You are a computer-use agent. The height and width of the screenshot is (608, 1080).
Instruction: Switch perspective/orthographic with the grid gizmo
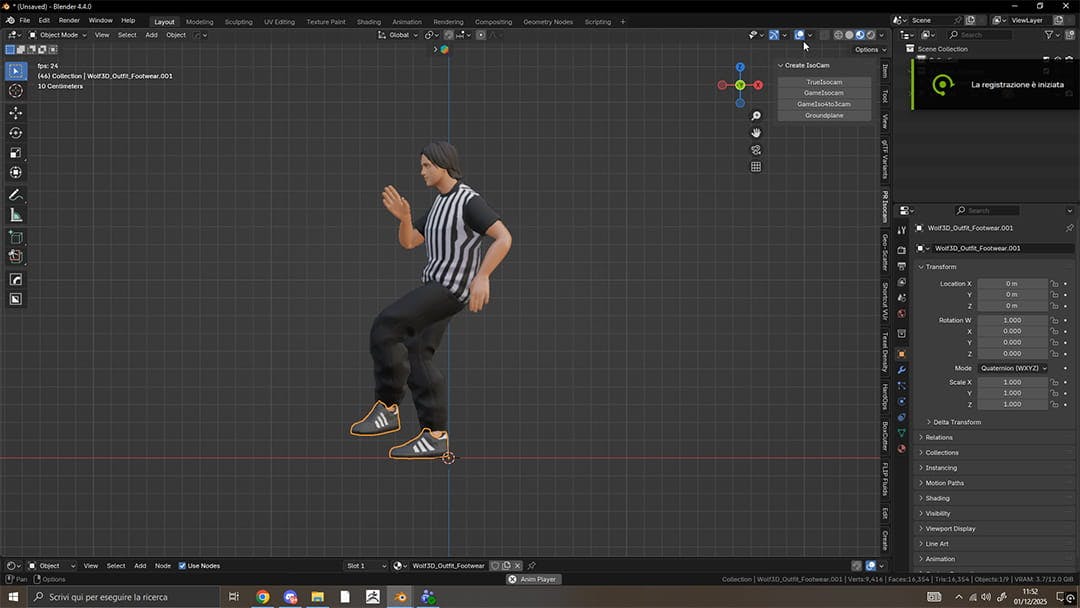[x=756, y=167]
